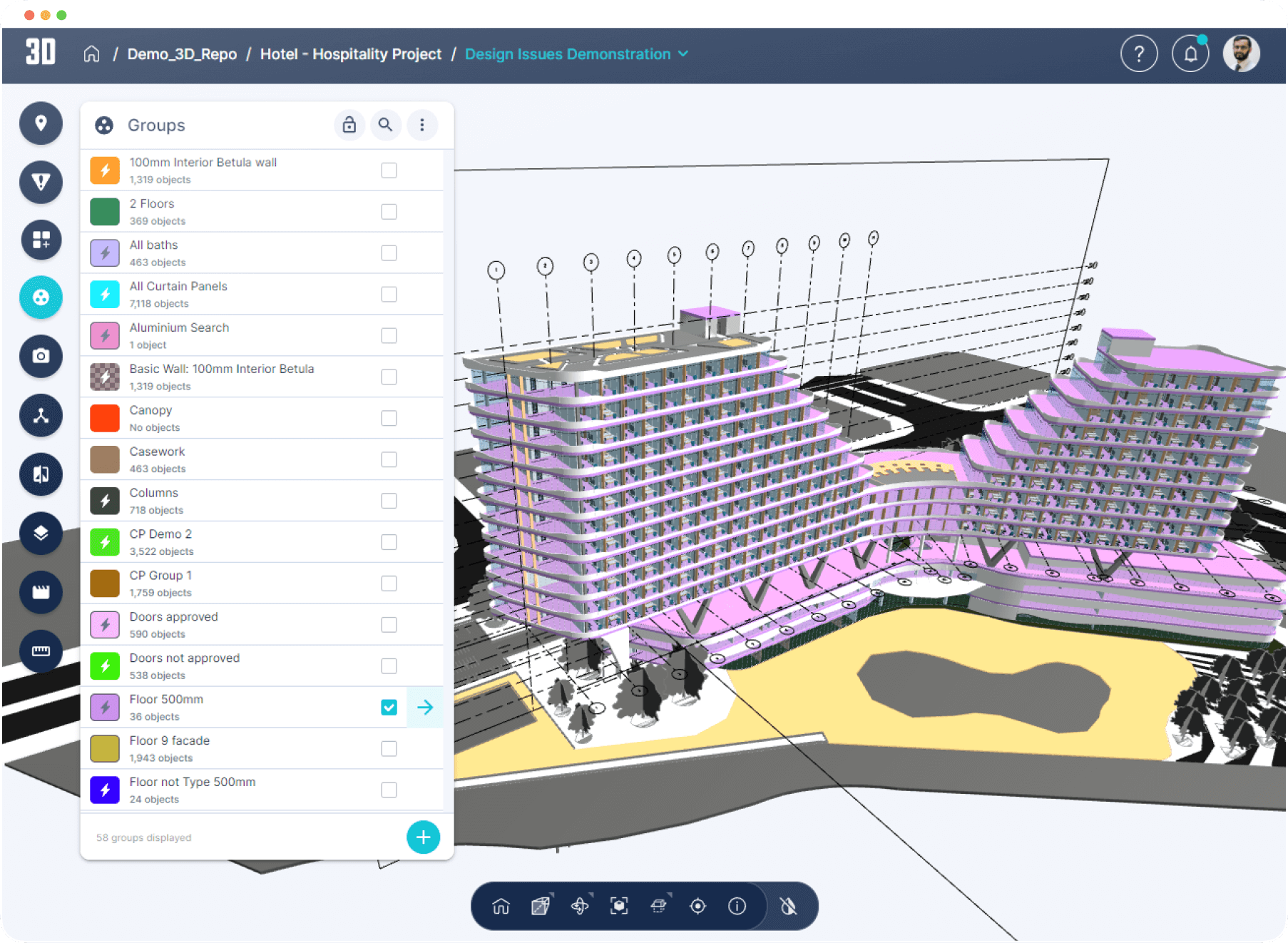This screenshot has height=943, width=1288.
Task: Open the notifications bell
Action: (x=1190, y=54)
